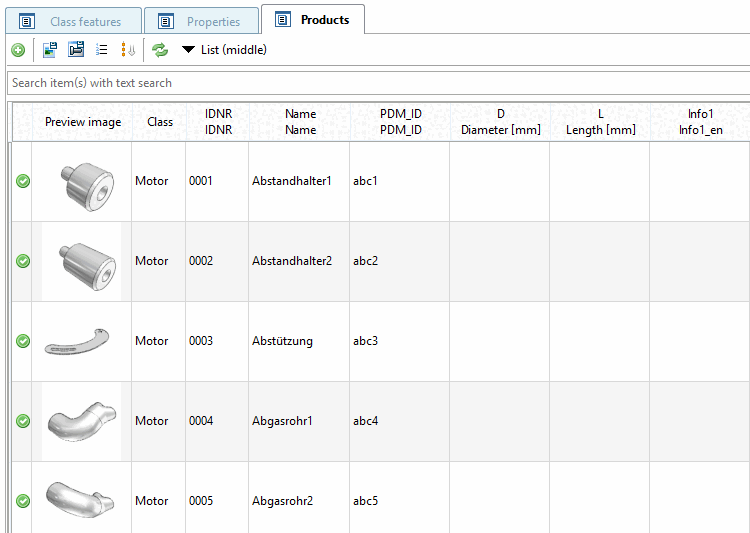This screenshot has height=533, width=750.
Task: Click the Info1_en column header
Action: [x=700, y=122]
